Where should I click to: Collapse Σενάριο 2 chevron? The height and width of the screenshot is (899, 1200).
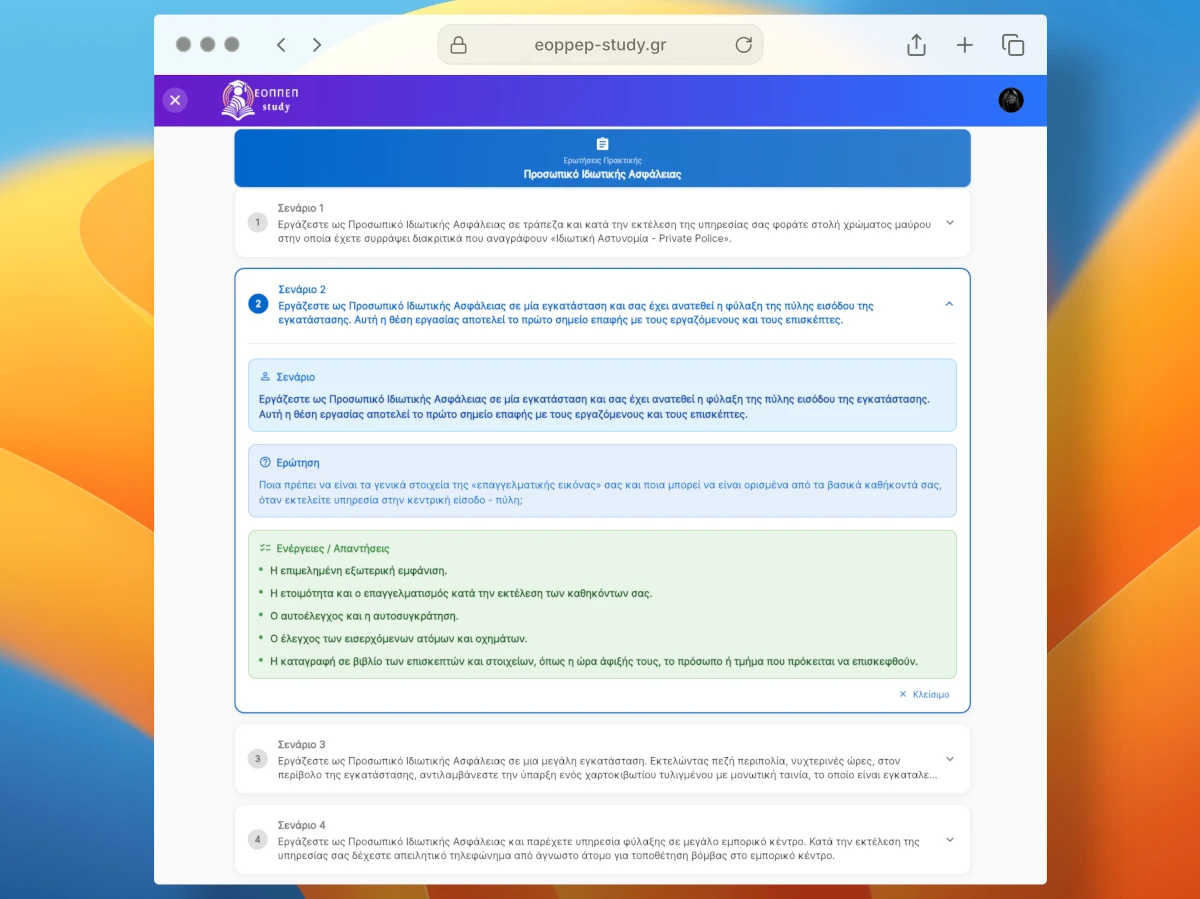[x=949, y=304]
